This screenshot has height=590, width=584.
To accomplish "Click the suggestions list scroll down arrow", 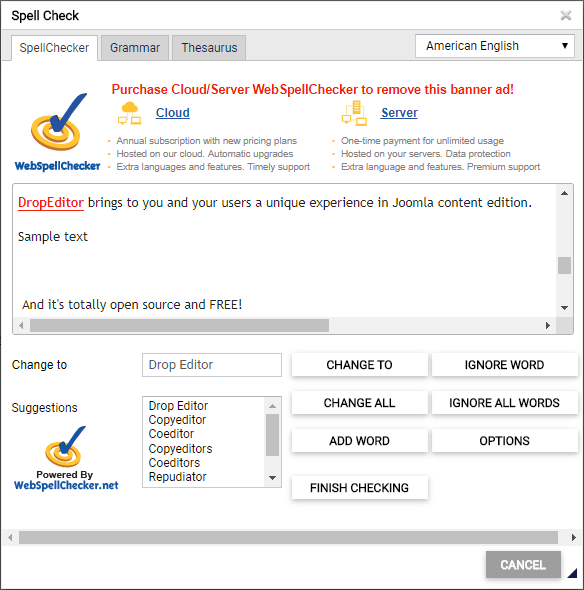I will [272, 478].
